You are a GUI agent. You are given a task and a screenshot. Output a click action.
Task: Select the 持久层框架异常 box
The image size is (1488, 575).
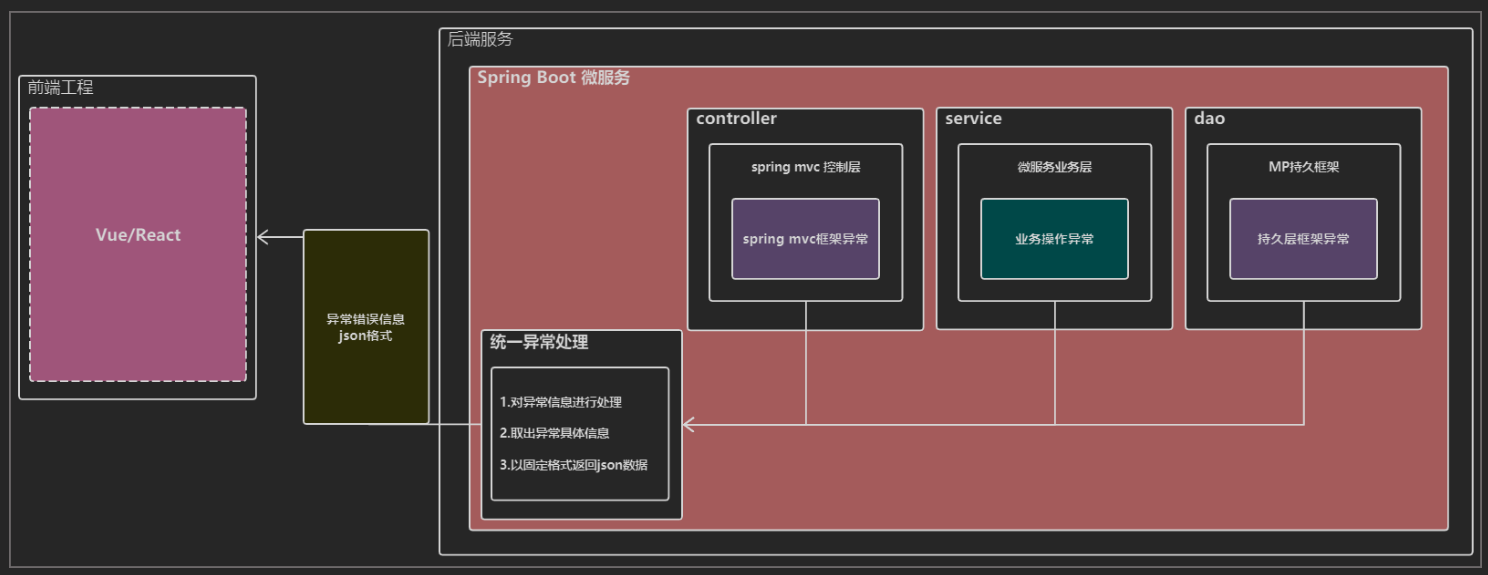[1303, 239]
